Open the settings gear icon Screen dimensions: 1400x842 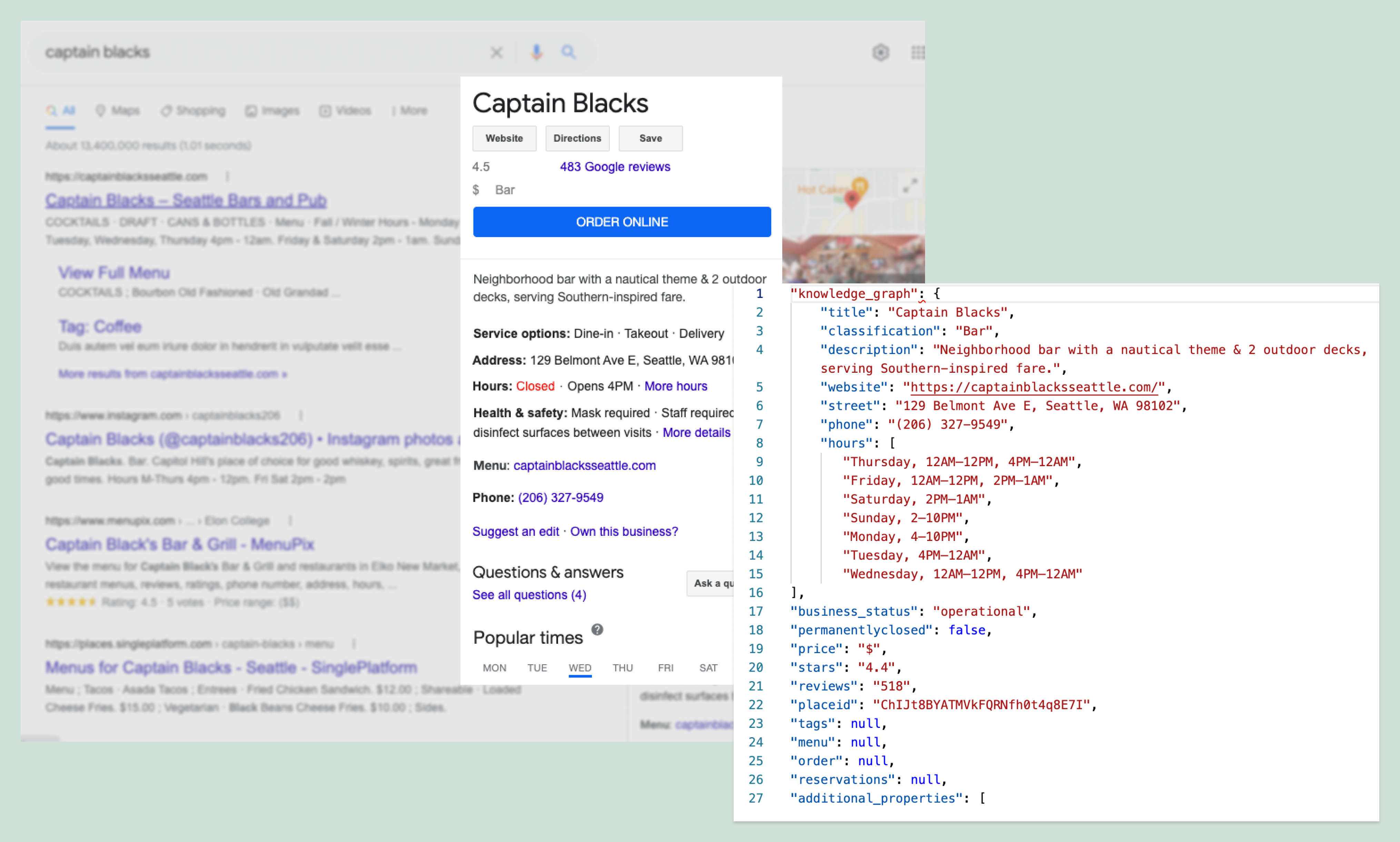pos(880,53)
